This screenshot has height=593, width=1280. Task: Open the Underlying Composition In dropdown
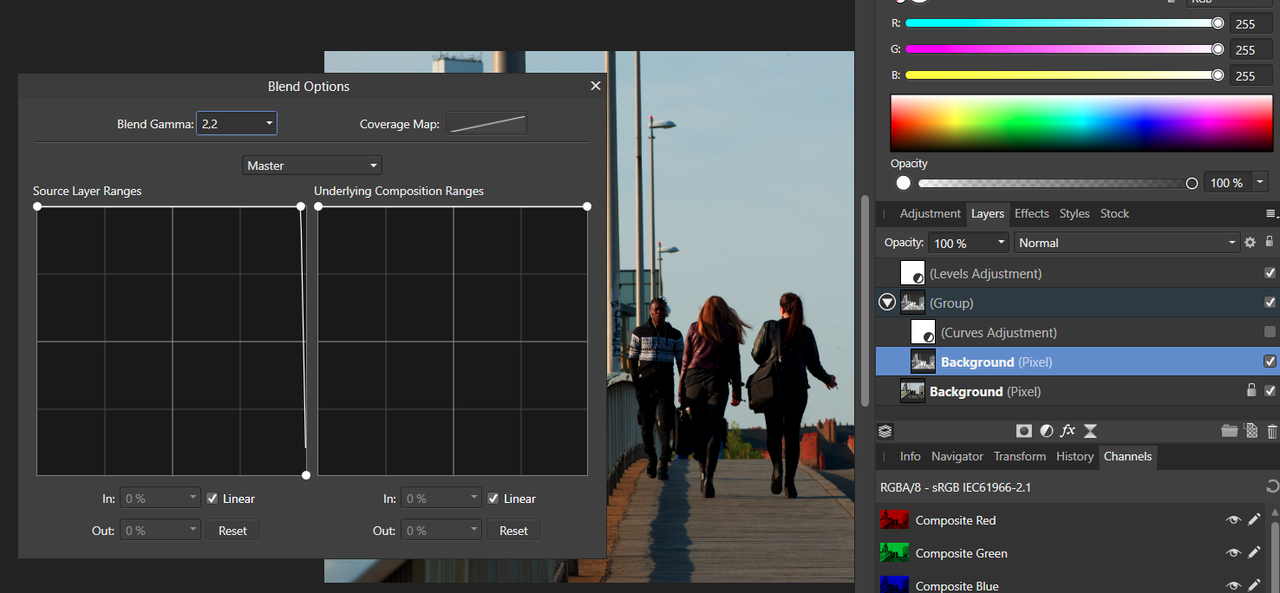tap(442, 498)
